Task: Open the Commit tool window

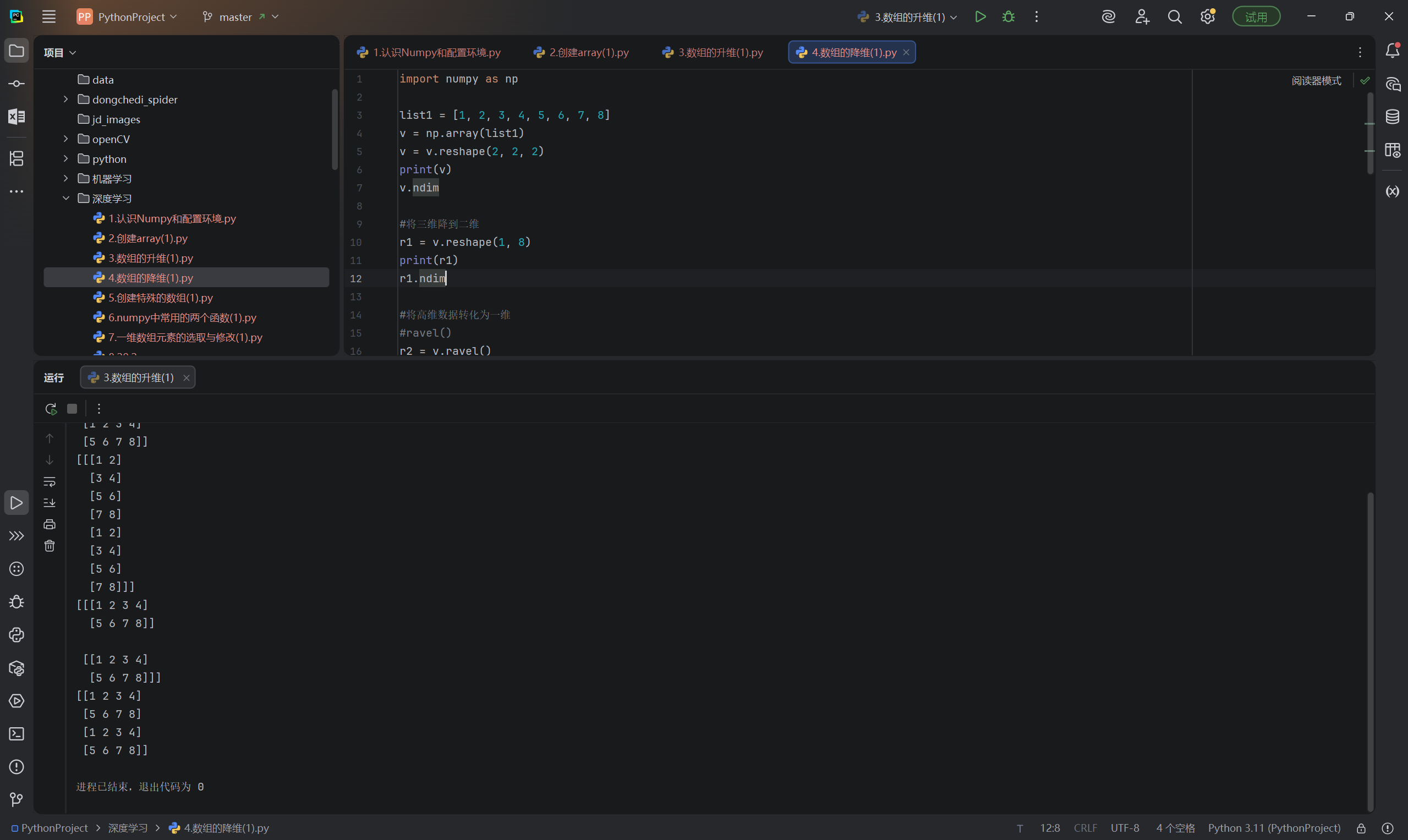Action: [17, 84]
